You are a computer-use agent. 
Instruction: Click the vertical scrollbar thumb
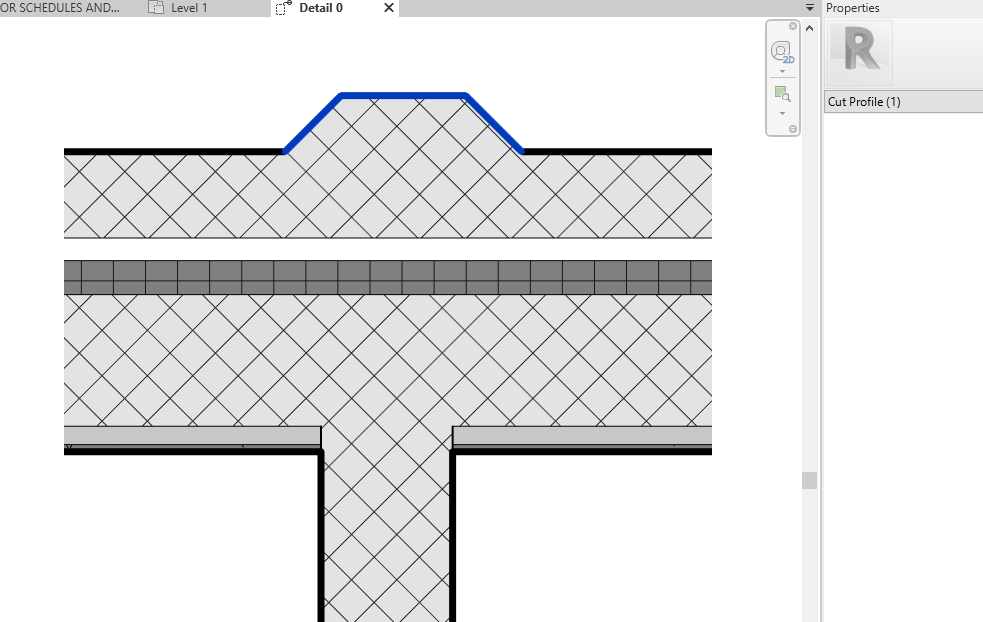[809, 481]
